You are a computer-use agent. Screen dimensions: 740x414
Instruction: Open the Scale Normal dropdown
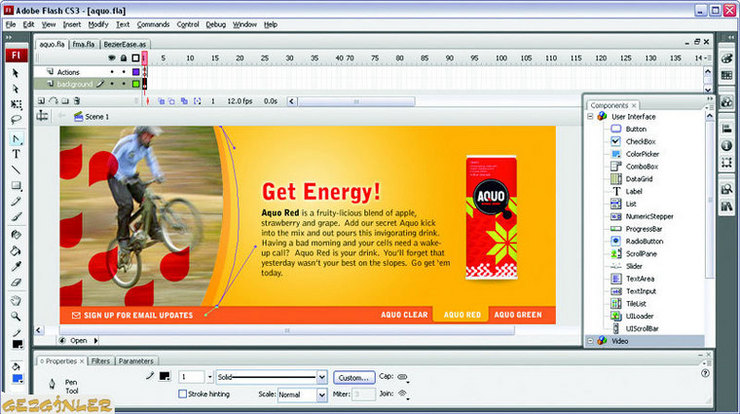coord(321,395)
